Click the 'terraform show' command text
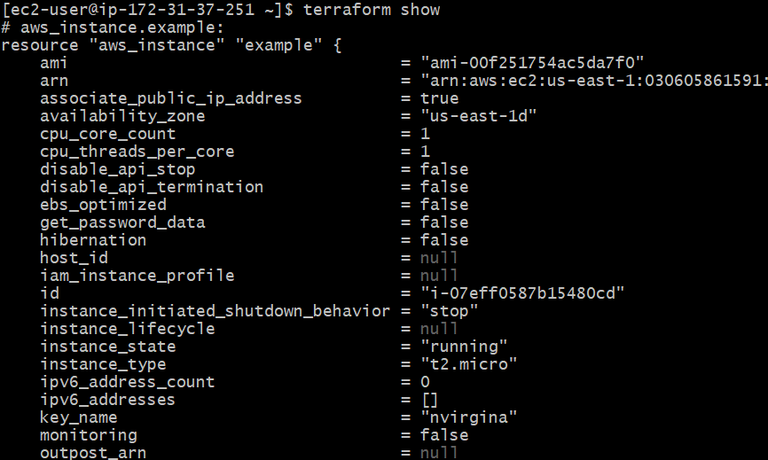The width and height of the screenshot is (768, 460). click(x=372, y=9)
